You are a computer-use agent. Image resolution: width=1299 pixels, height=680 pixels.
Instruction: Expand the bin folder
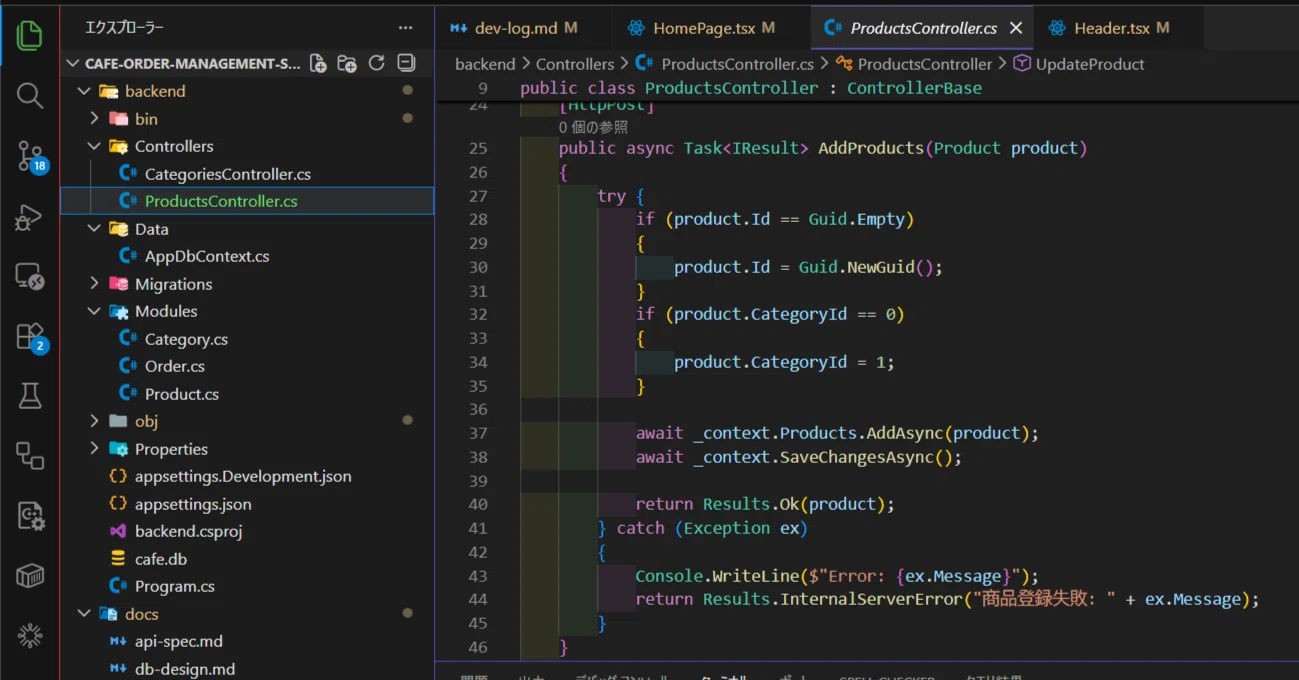(x=94, y=119)
